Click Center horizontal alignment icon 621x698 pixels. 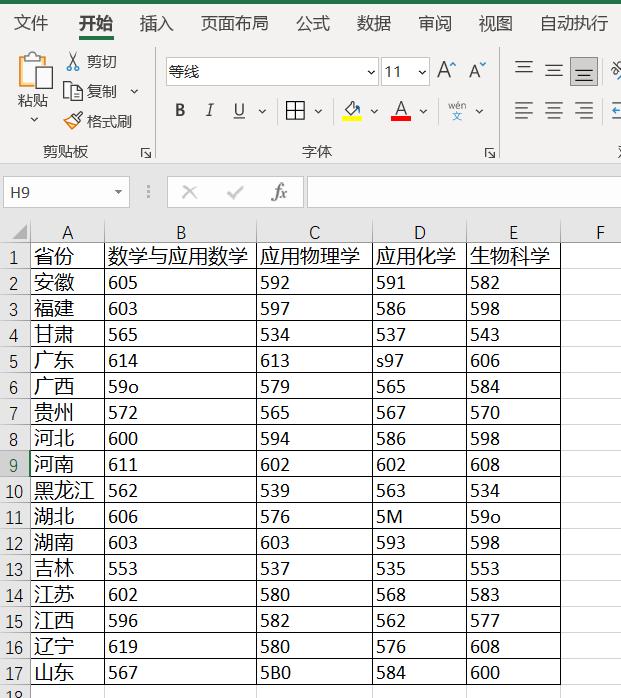coord(554,110)
